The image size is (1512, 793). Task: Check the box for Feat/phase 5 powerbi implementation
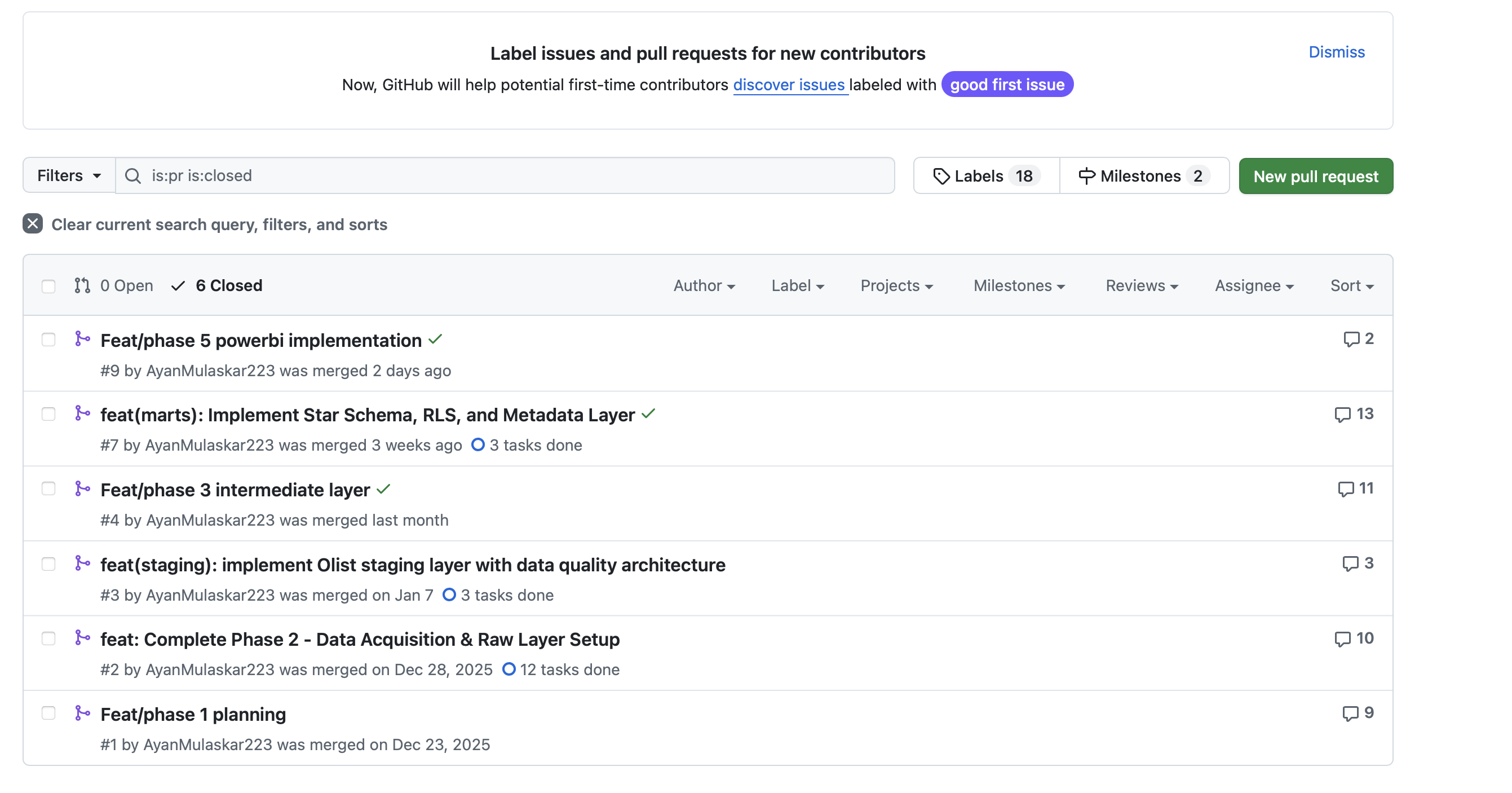tap(48, 340)
